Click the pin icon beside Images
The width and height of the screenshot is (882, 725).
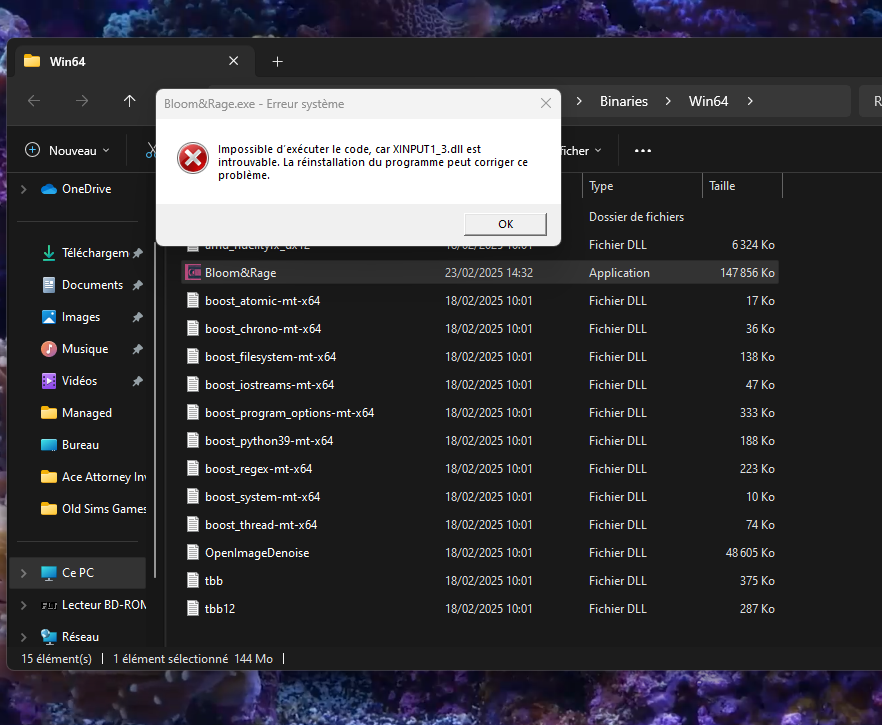pyautogui.click(x=137, y=317)
